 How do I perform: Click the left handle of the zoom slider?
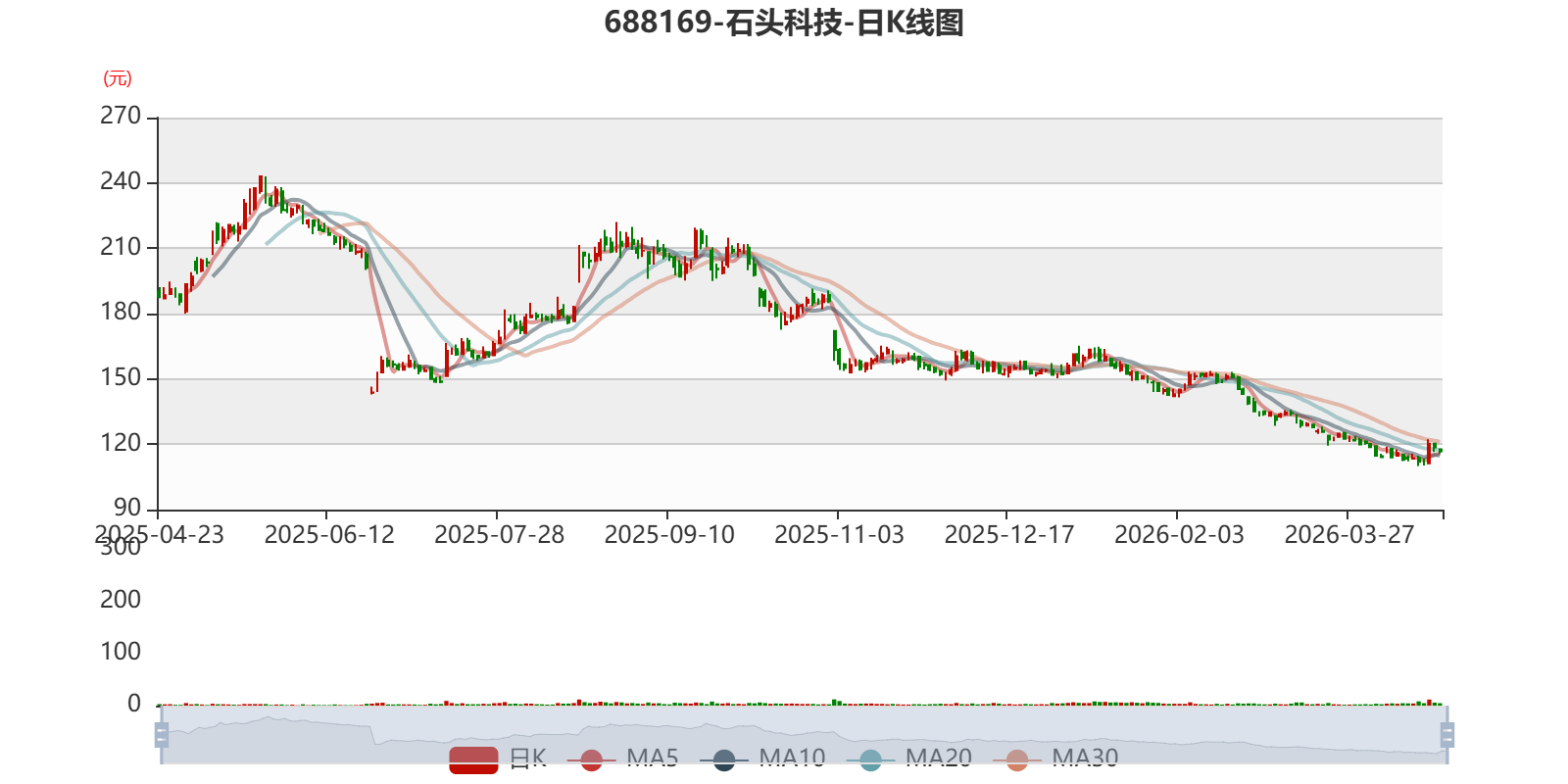coord(162,734)
